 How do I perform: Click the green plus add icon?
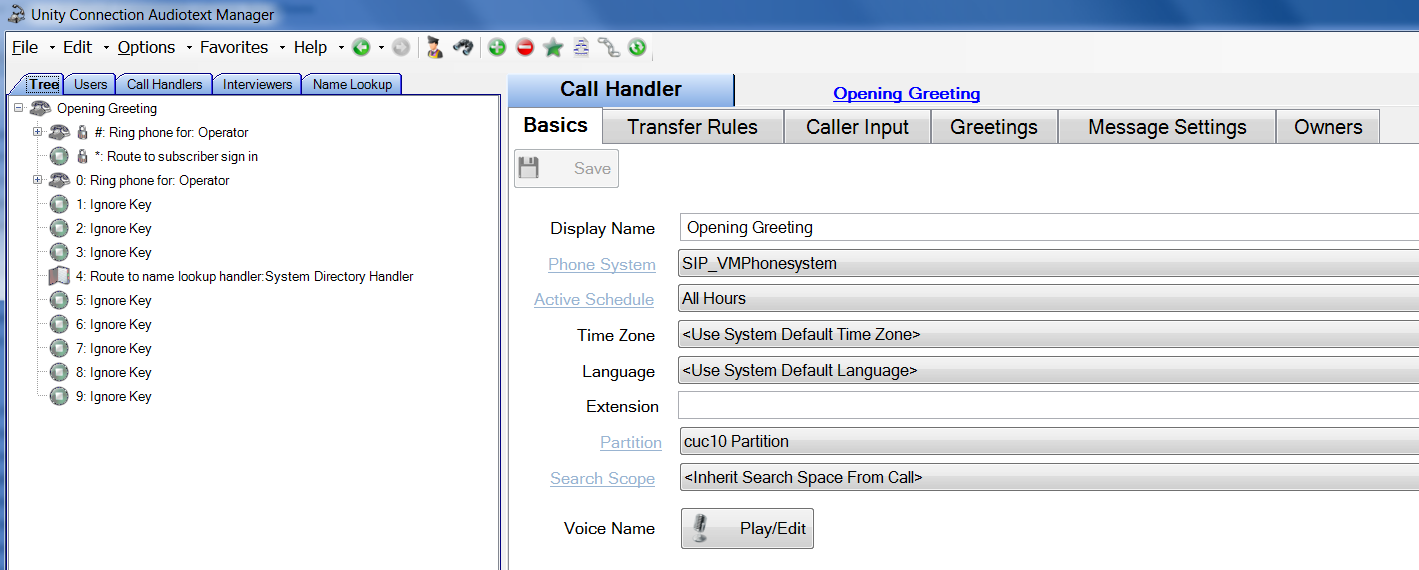(497, 47)
